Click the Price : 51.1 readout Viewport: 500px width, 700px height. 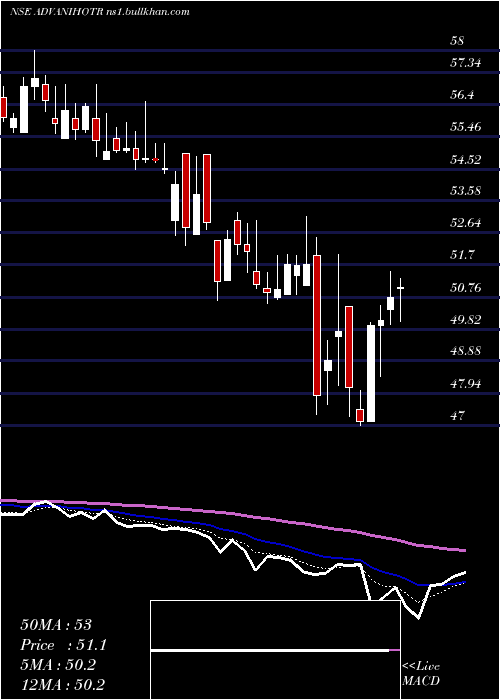64,645
